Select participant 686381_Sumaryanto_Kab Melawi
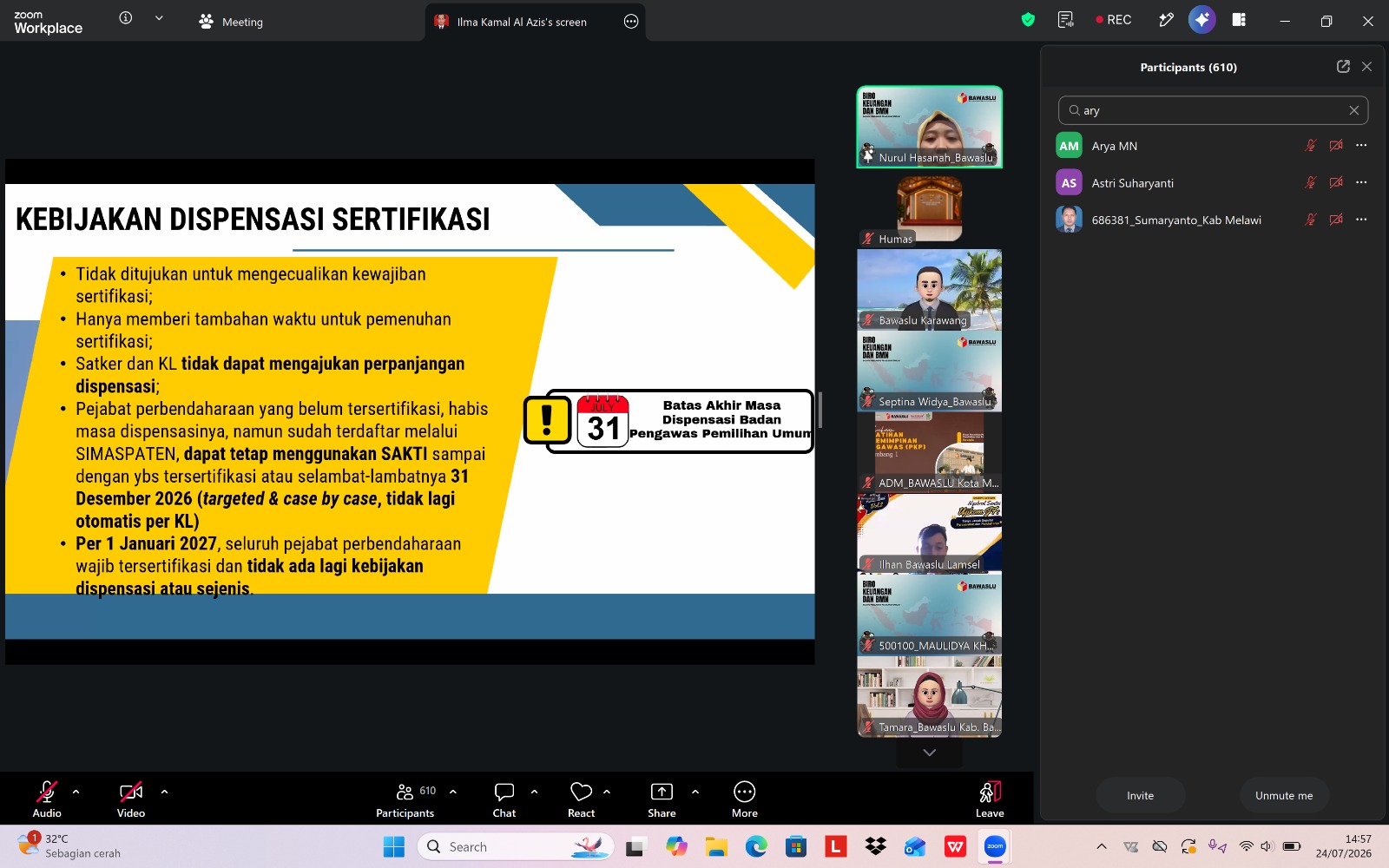Image resolution: width=1389 pixels, height=868 pixels. tap(1213, 220)
